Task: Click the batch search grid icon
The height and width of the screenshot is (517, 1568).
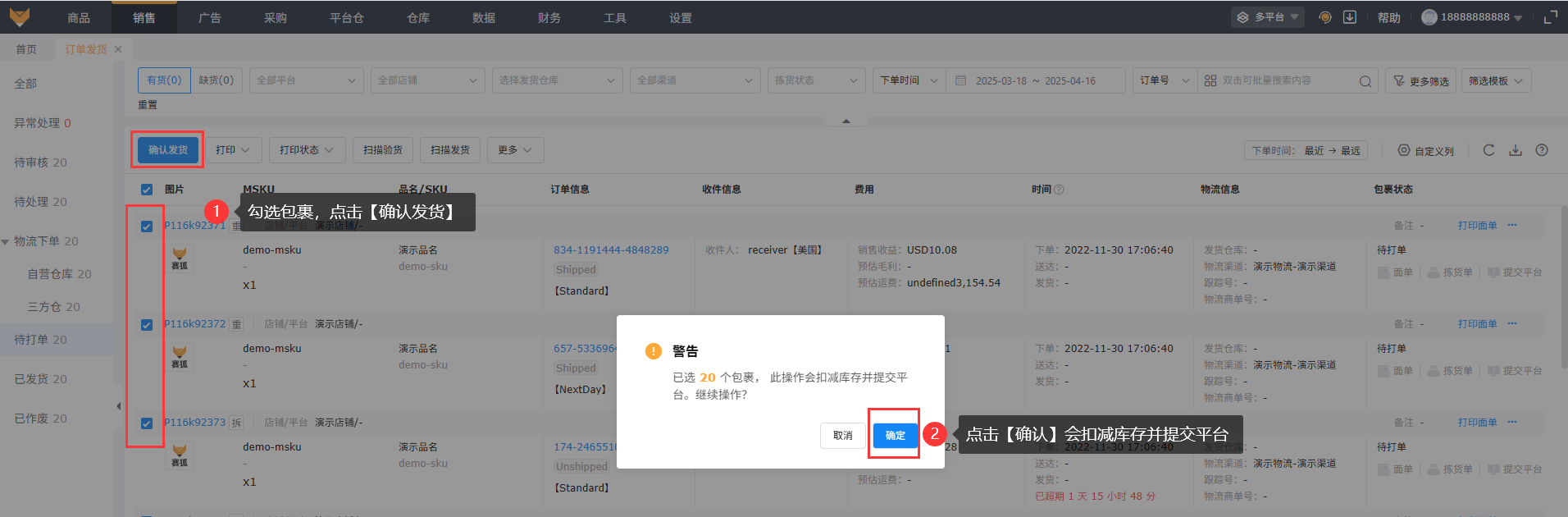Action: pyautogui.click(x=1210, y=80)
